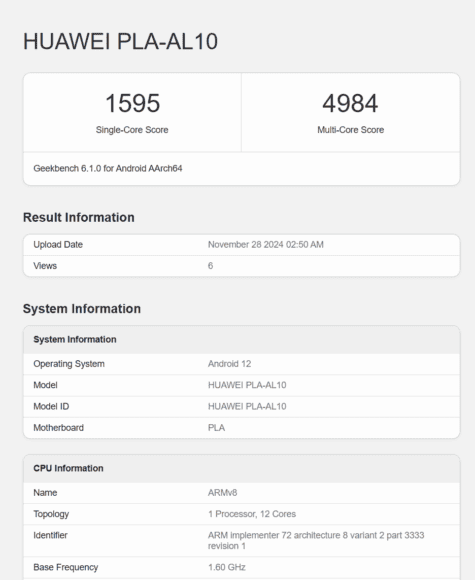This screenshot has height=580, width=475.
Task: Click the Name label in CPU table
Action: point(45,493)
